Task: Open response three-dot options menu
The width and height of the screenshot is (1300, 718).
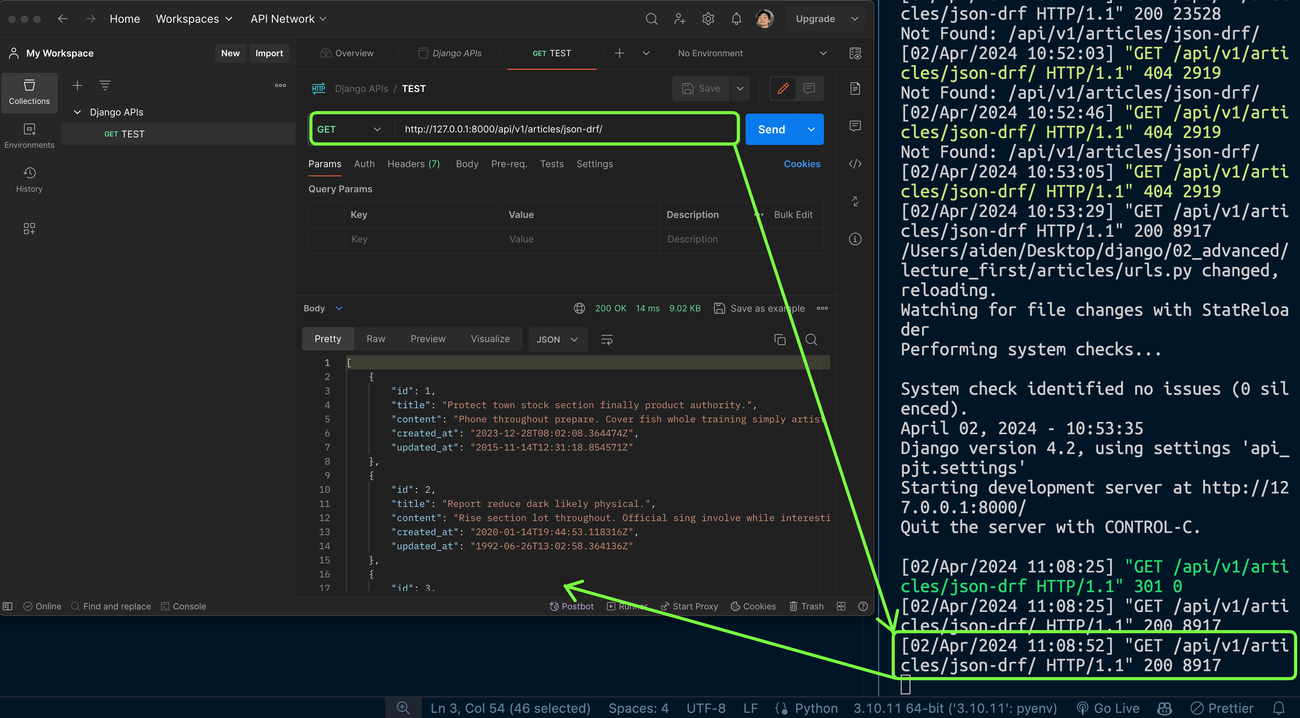Action: point(822,308)
